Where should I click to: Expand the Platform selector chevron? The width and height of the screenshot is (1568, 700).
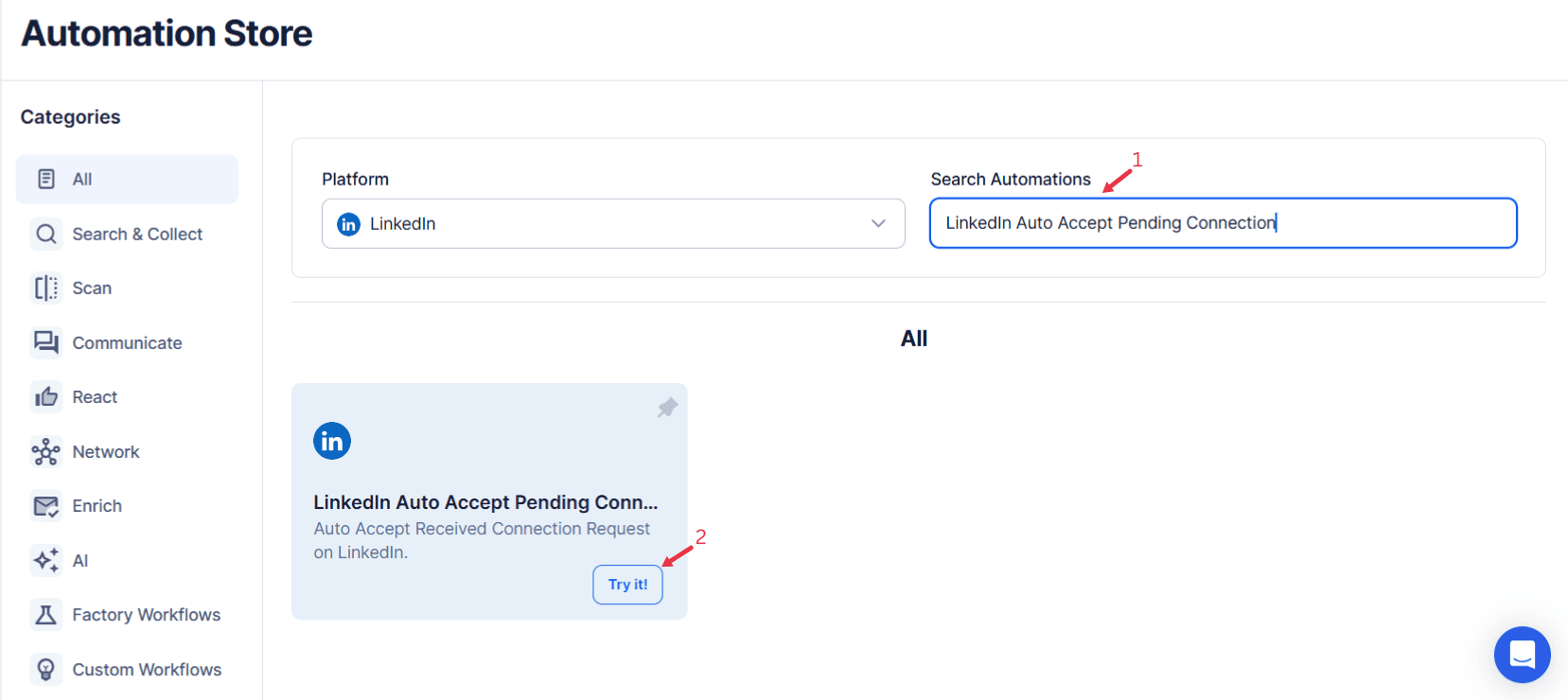(x=876, y=223)
